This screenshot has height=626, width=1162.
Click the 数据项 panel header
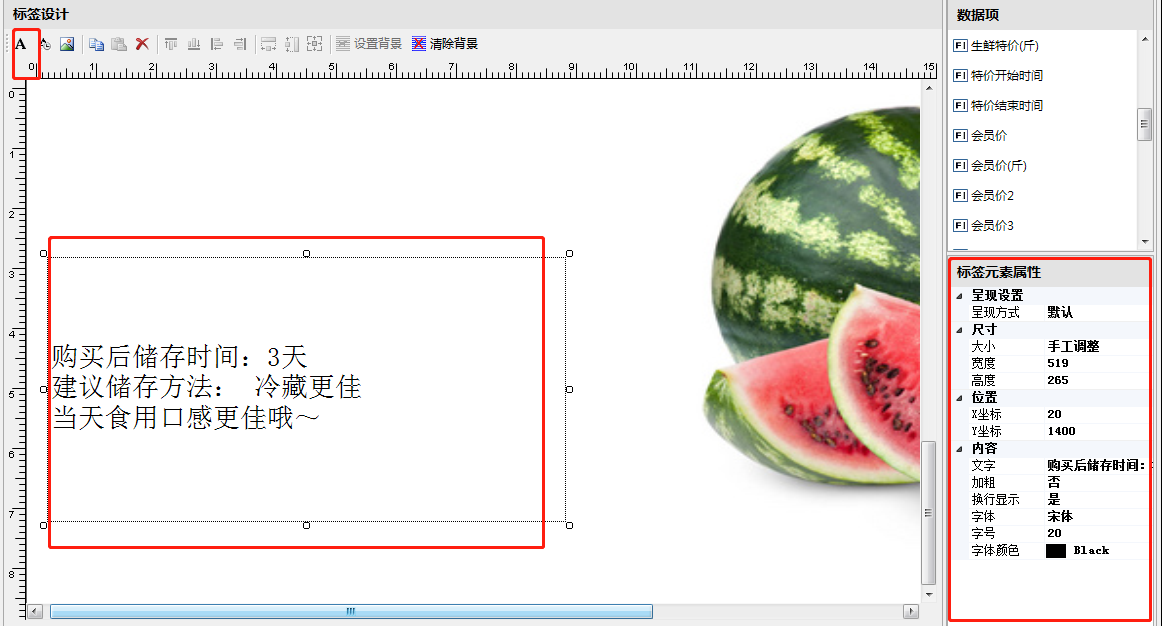(1049, 15)
